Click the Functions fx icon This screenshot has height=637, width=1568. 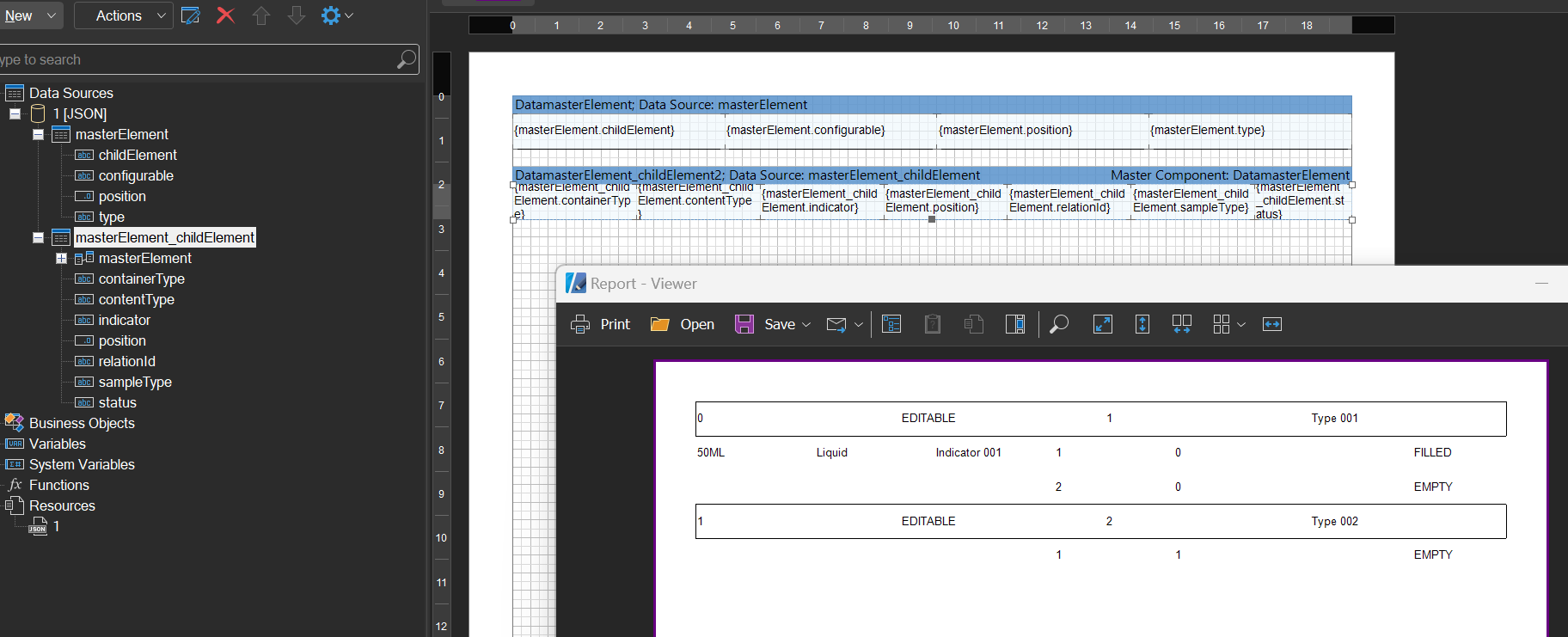click(15, 485)
